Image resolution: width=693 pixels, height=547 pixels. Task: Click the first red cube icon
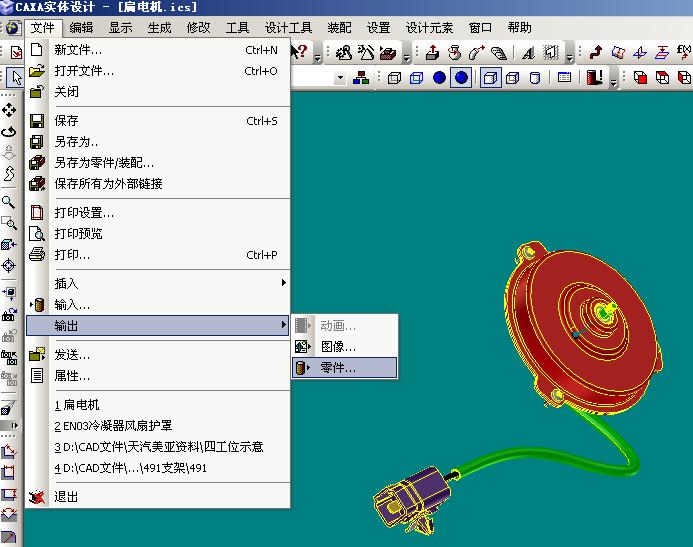pyautogui.click(x=640, y=78)
